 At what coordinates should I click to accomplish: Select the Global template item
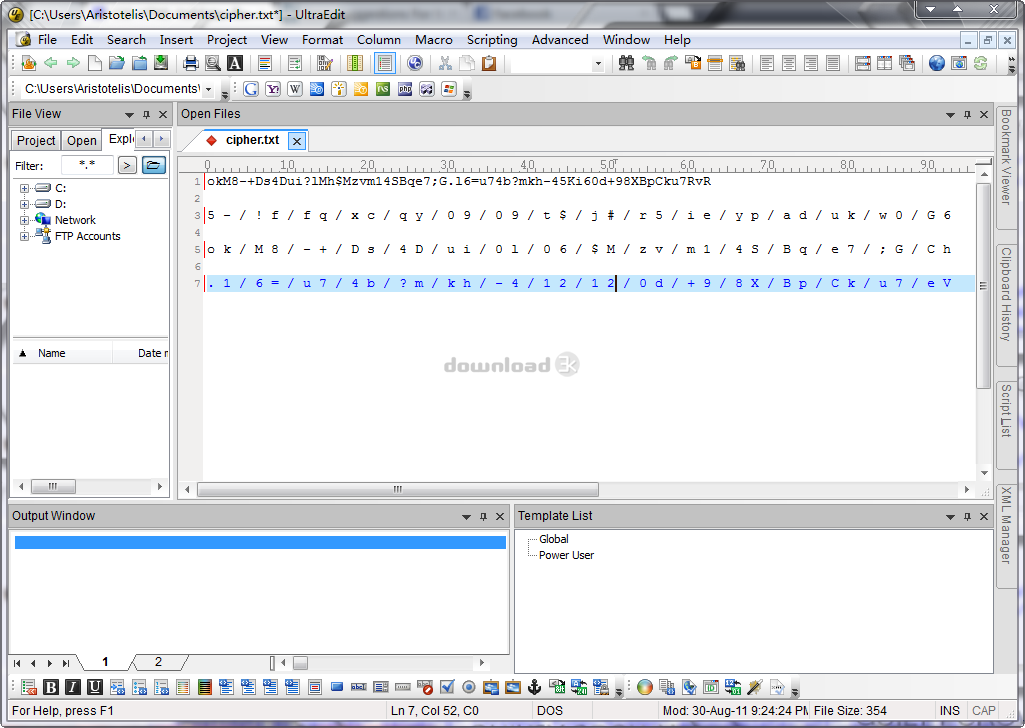point(554,539)
